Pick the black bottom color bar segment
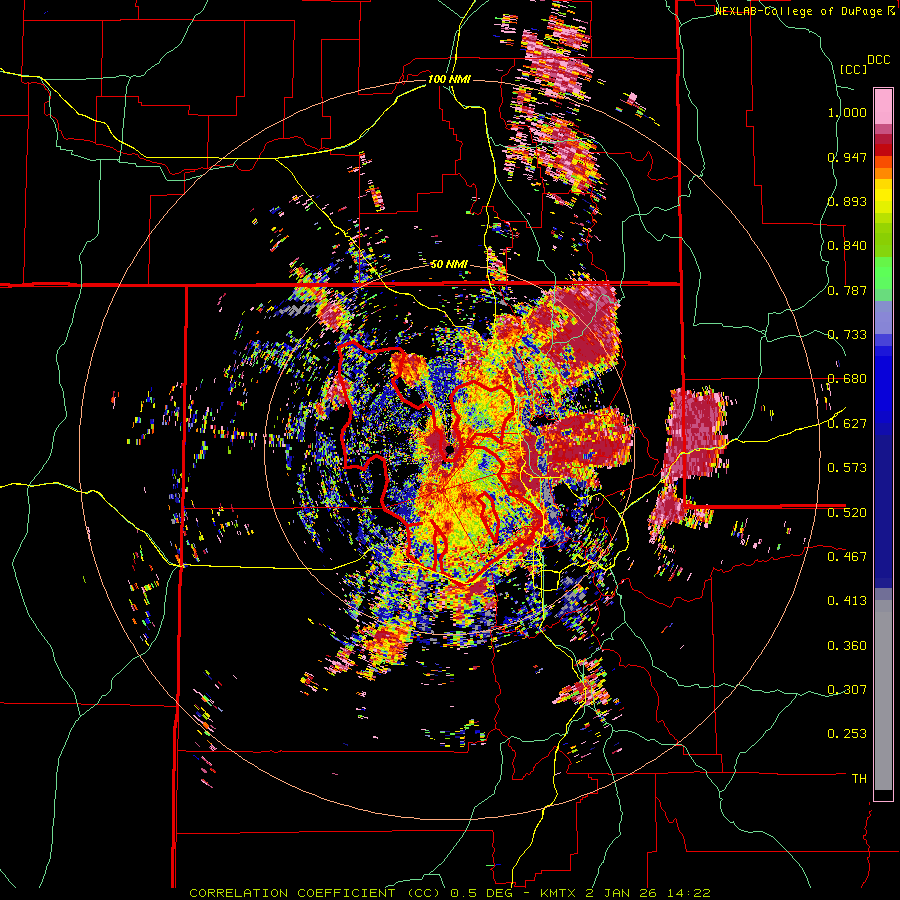 (883, 795)
